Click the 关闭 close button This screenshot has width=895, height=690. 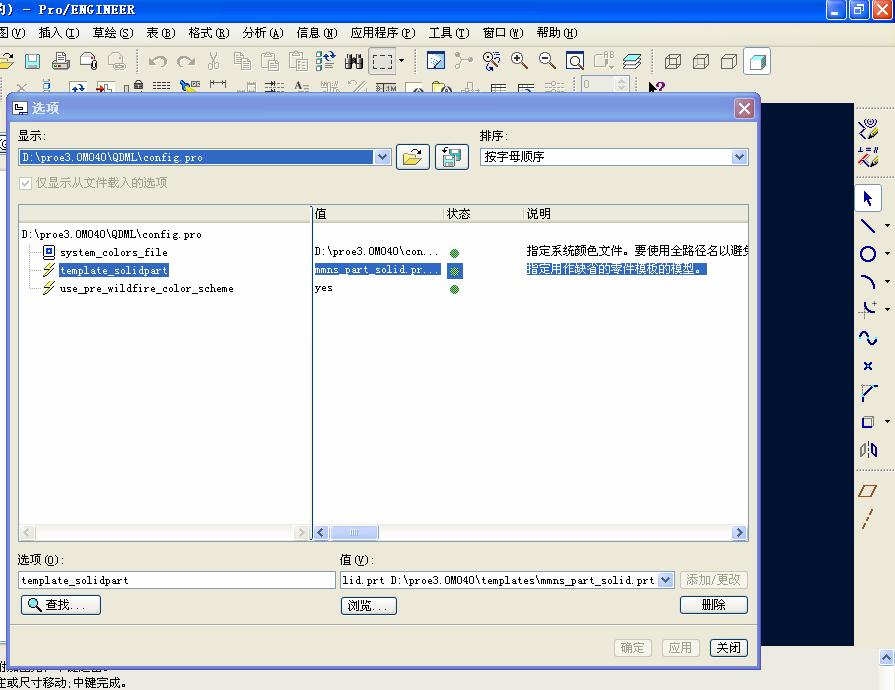(729, 648)
